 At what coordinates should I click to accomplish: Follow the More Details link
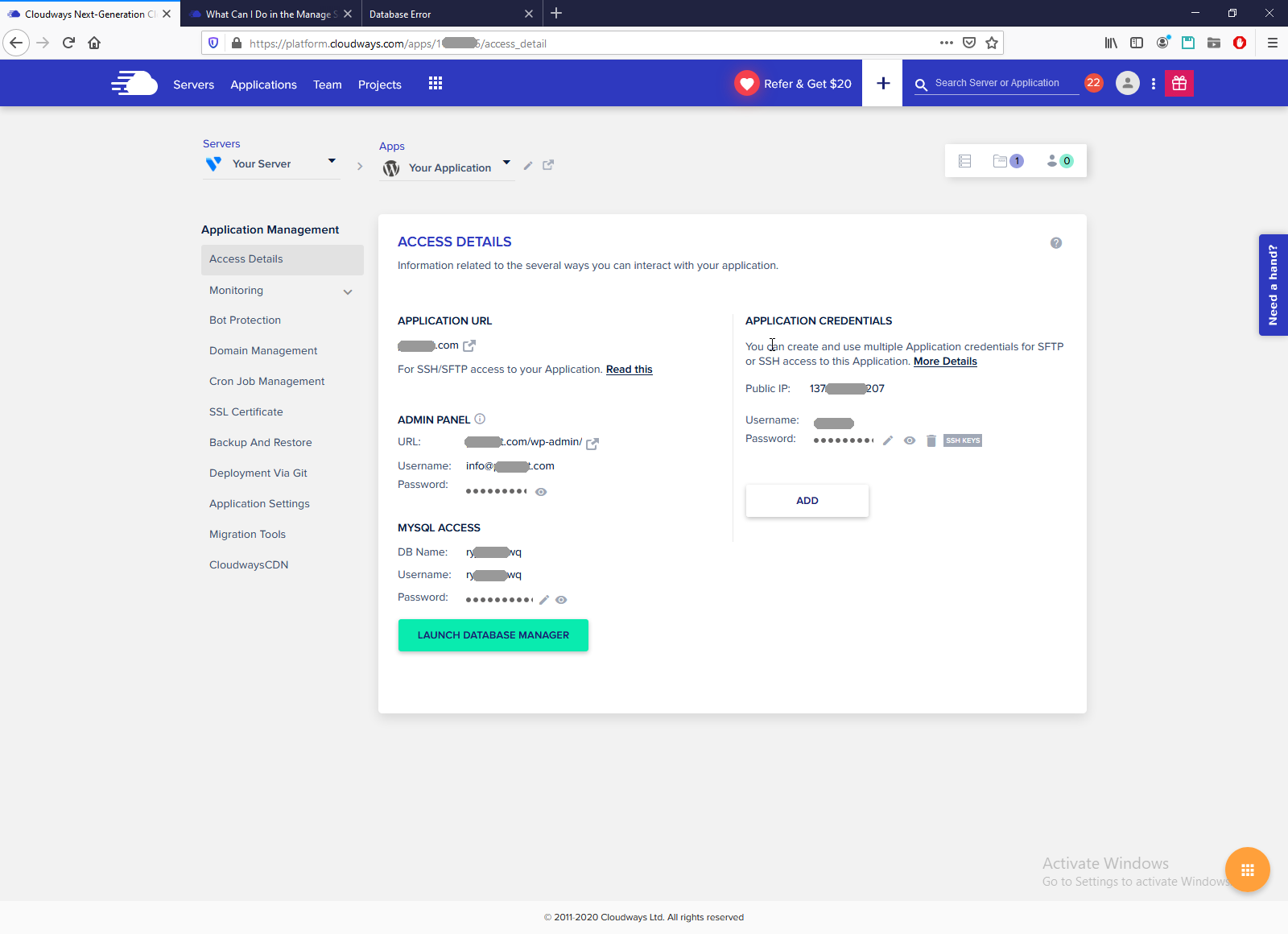tap(945, 362)
